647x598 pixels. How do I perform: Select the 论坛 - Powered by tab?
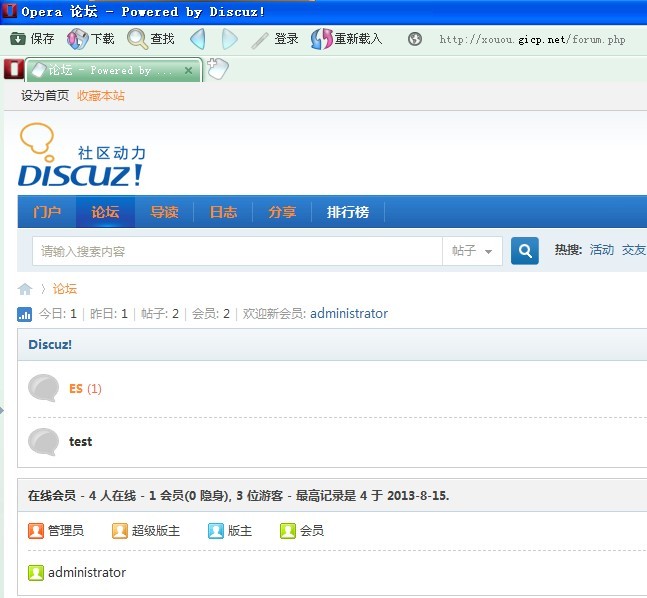(x=113, y=70)
